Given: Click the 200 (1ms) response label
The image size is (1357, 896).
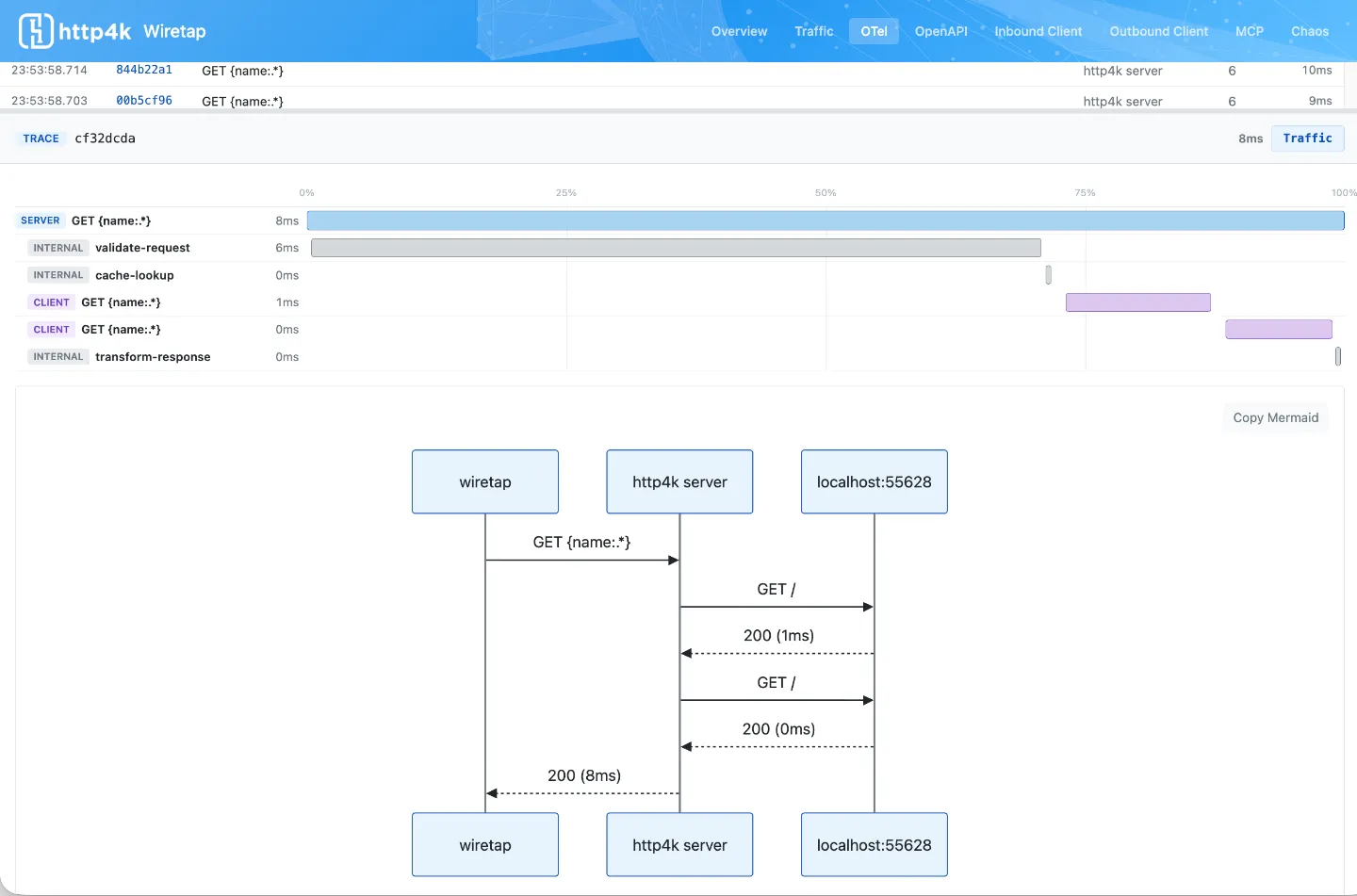Looking at the screenshot, I should tap(778, 635).
